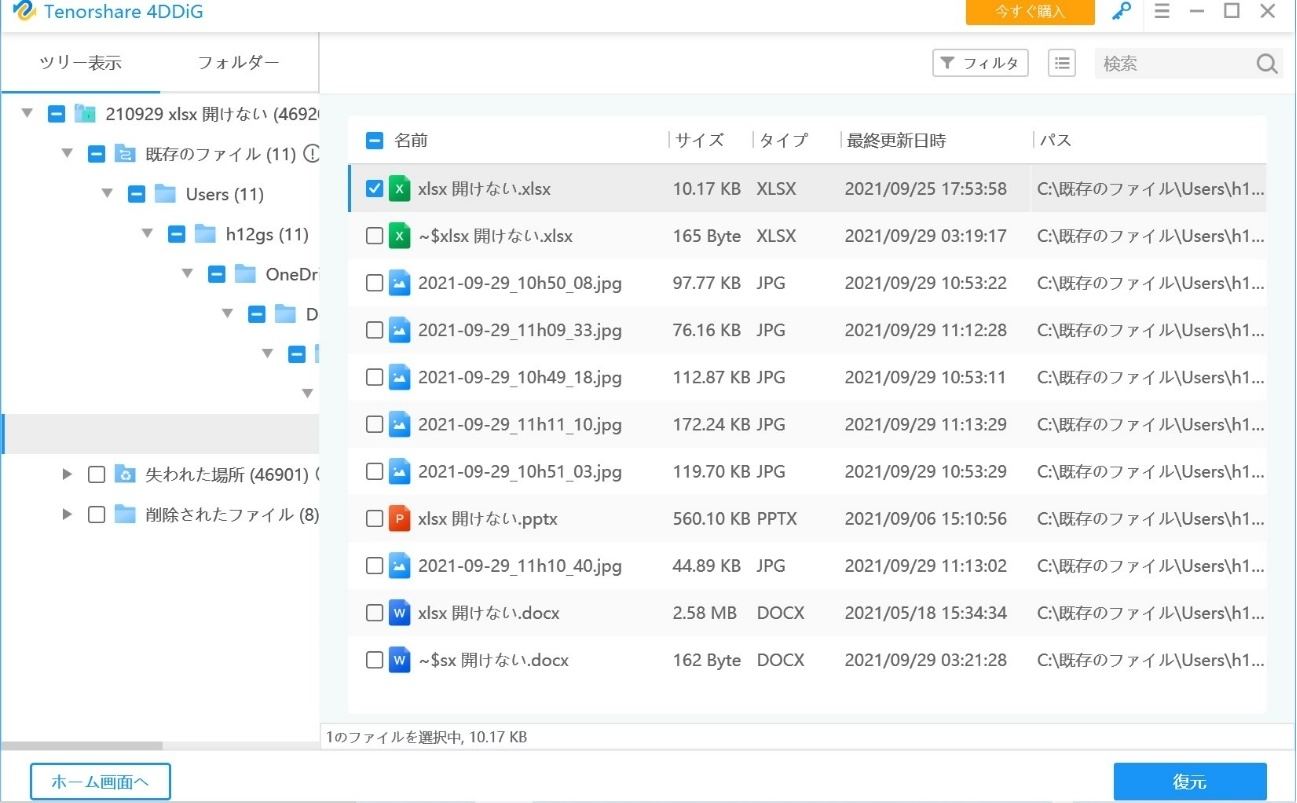Collapse the 既存のファイル tree node
Image resolution: width=1297 pixels, height=803 pixels.
67,153
